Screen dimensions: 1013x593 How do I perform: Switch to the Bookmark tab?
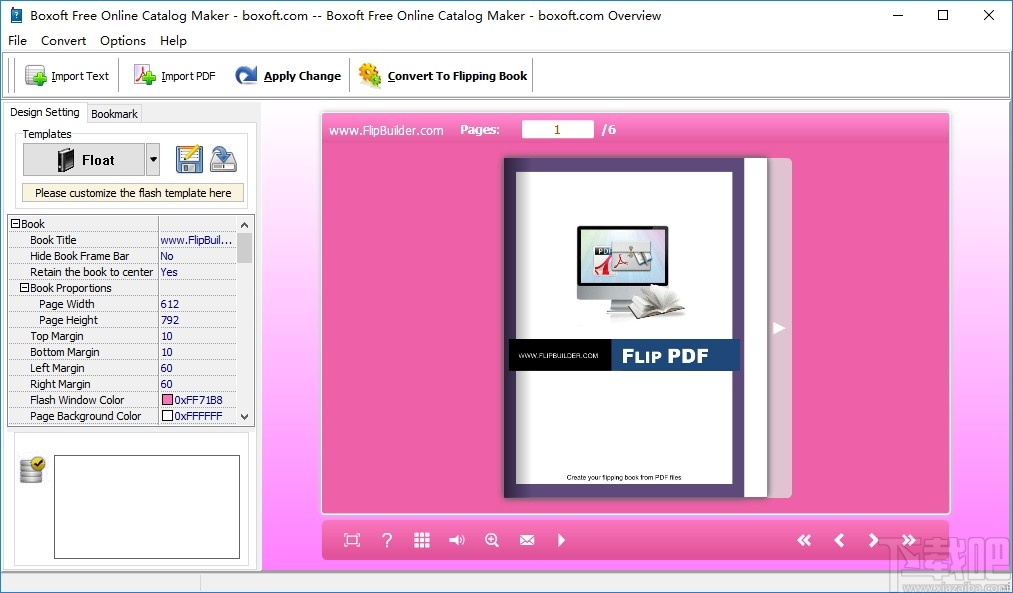click(113, 113)
